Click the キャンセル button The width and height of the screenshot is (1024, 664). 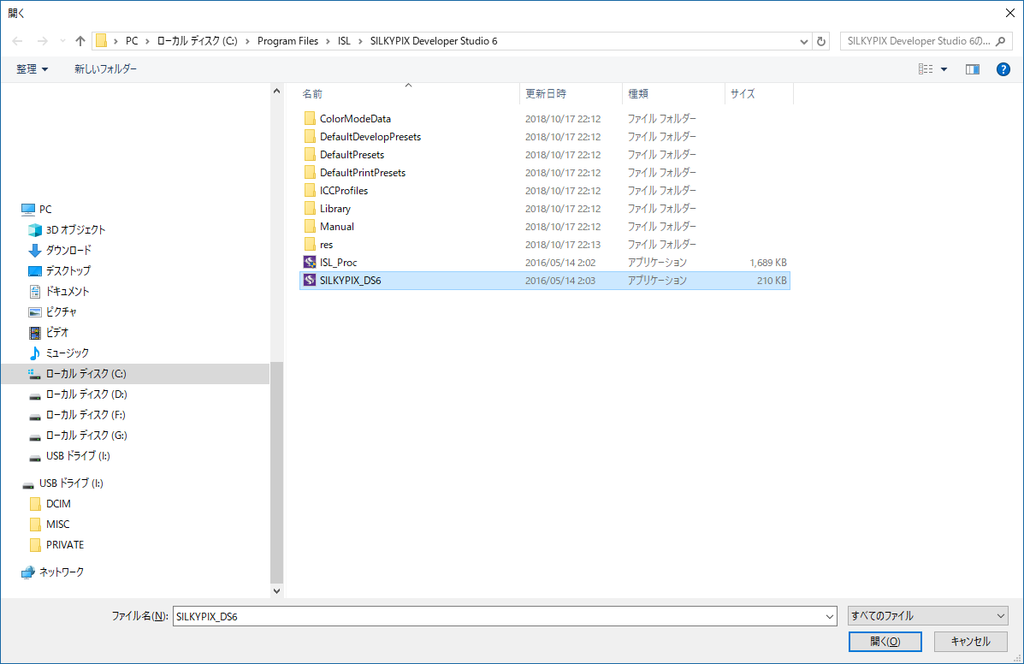(x=970, y=642)
